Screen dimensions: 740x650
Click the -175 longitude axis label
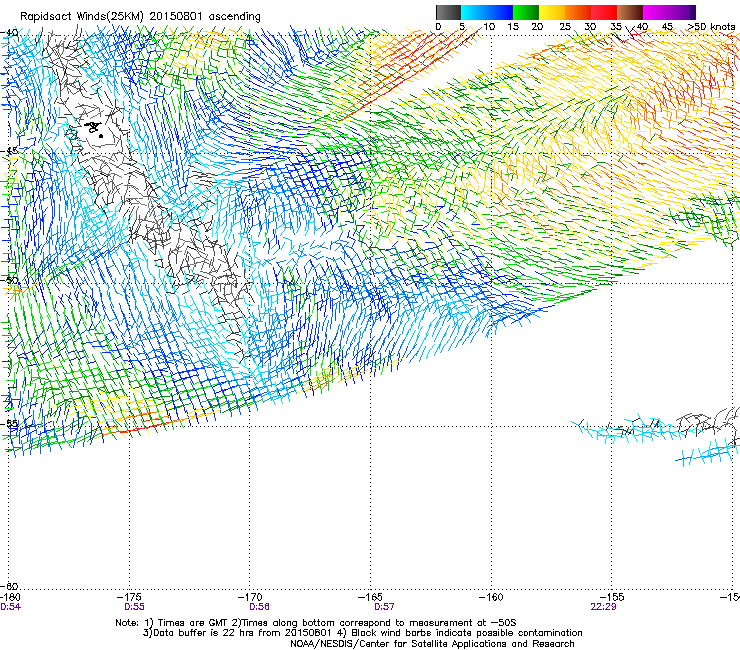point(129,597)
